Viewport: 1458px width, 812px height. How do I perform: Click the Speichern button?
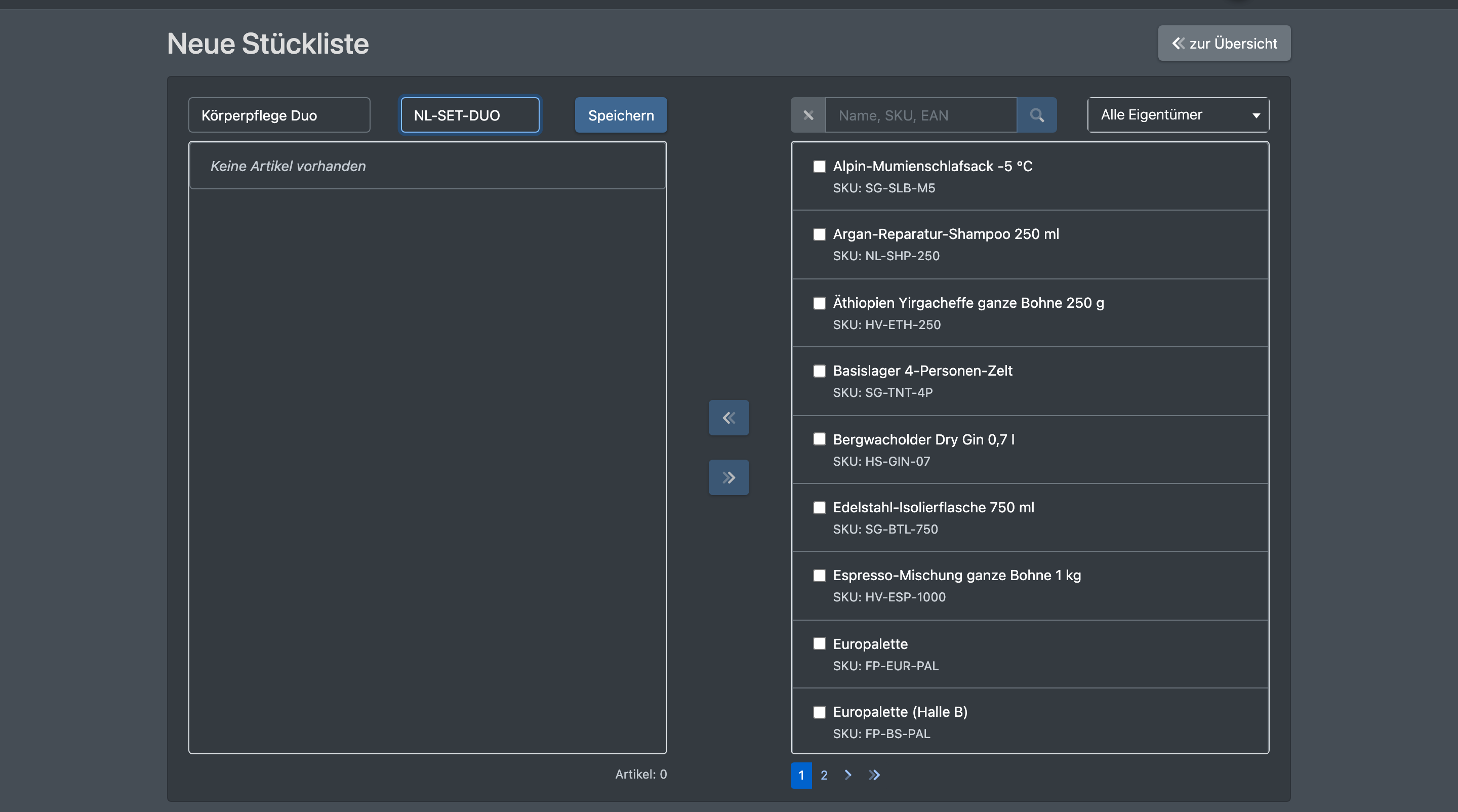pyautogui.click(x=621, y=115)
